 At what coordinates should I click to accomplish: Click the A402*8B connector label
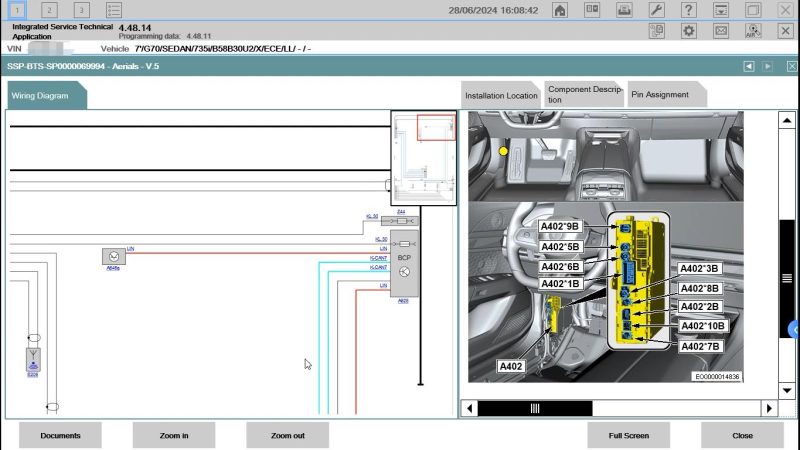(x=699, y=289)
